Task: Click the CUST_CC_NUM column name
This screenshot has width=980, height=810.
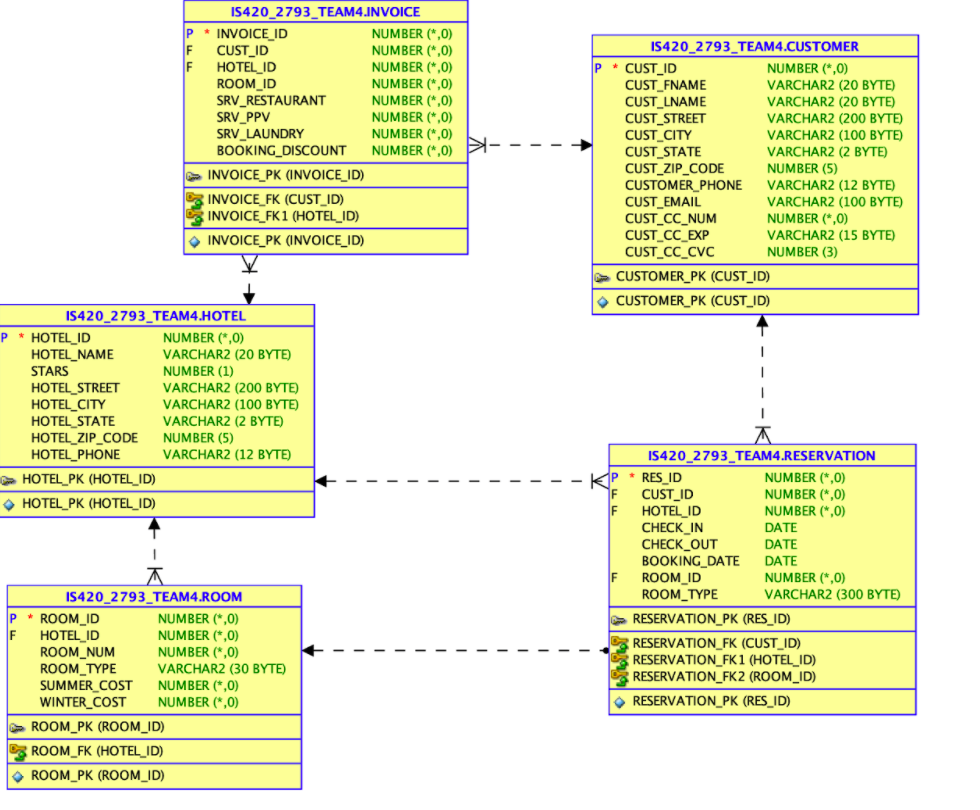Action: click(671, 219)
